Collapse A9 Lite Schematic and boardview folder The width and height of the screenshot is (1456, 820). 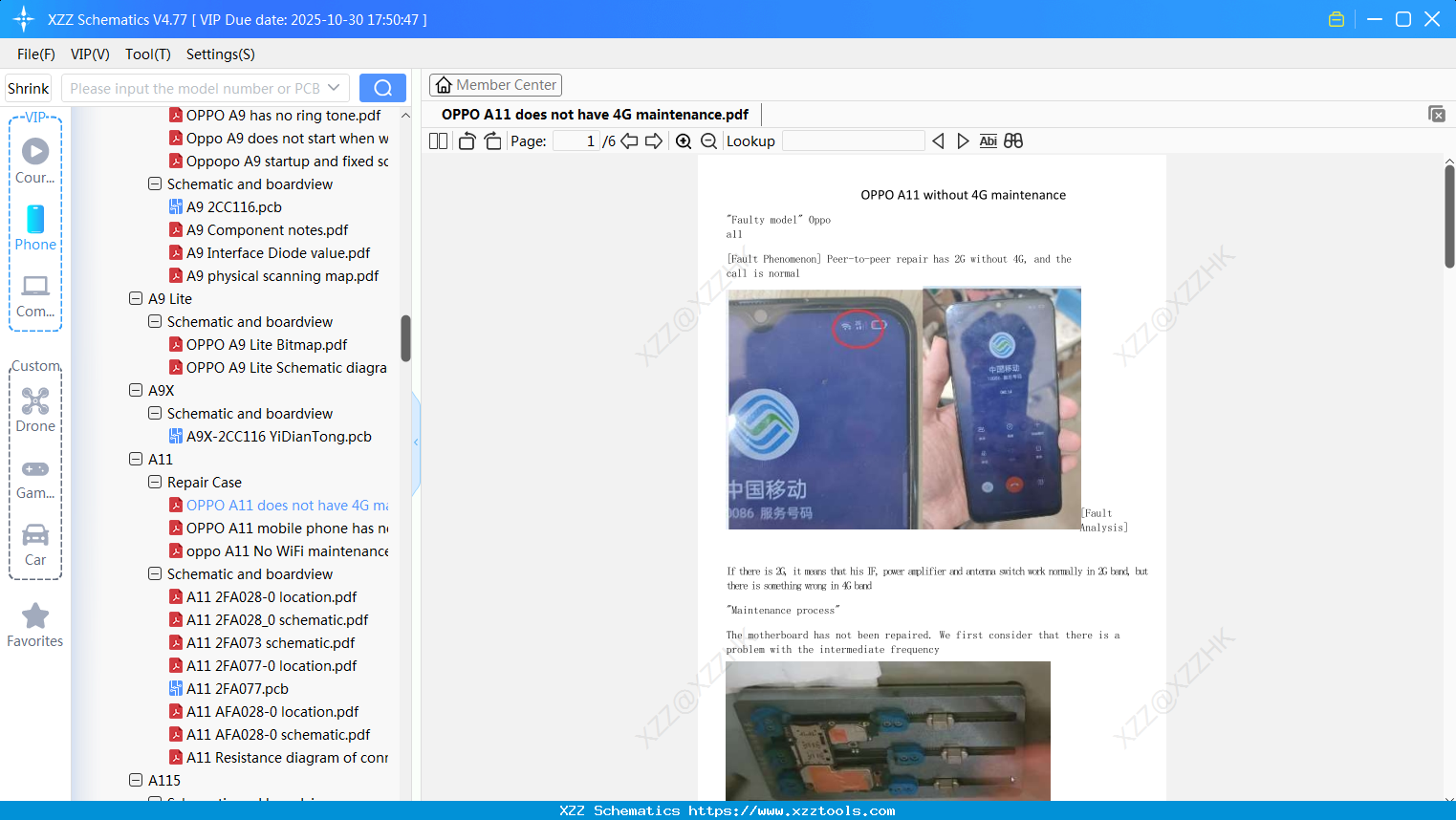coord(155,321)
